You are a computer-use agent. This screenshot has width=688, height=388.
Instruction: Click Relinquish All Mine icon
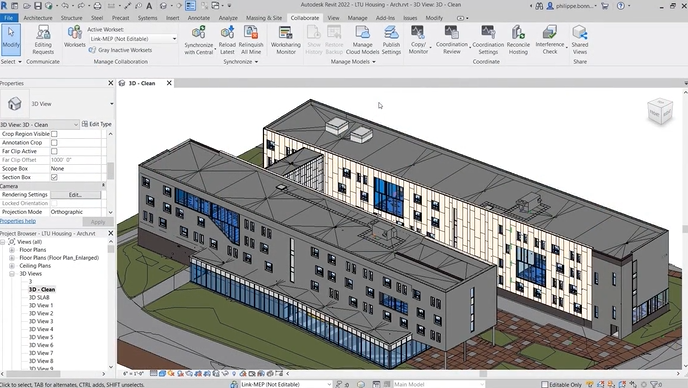(251, 32)
